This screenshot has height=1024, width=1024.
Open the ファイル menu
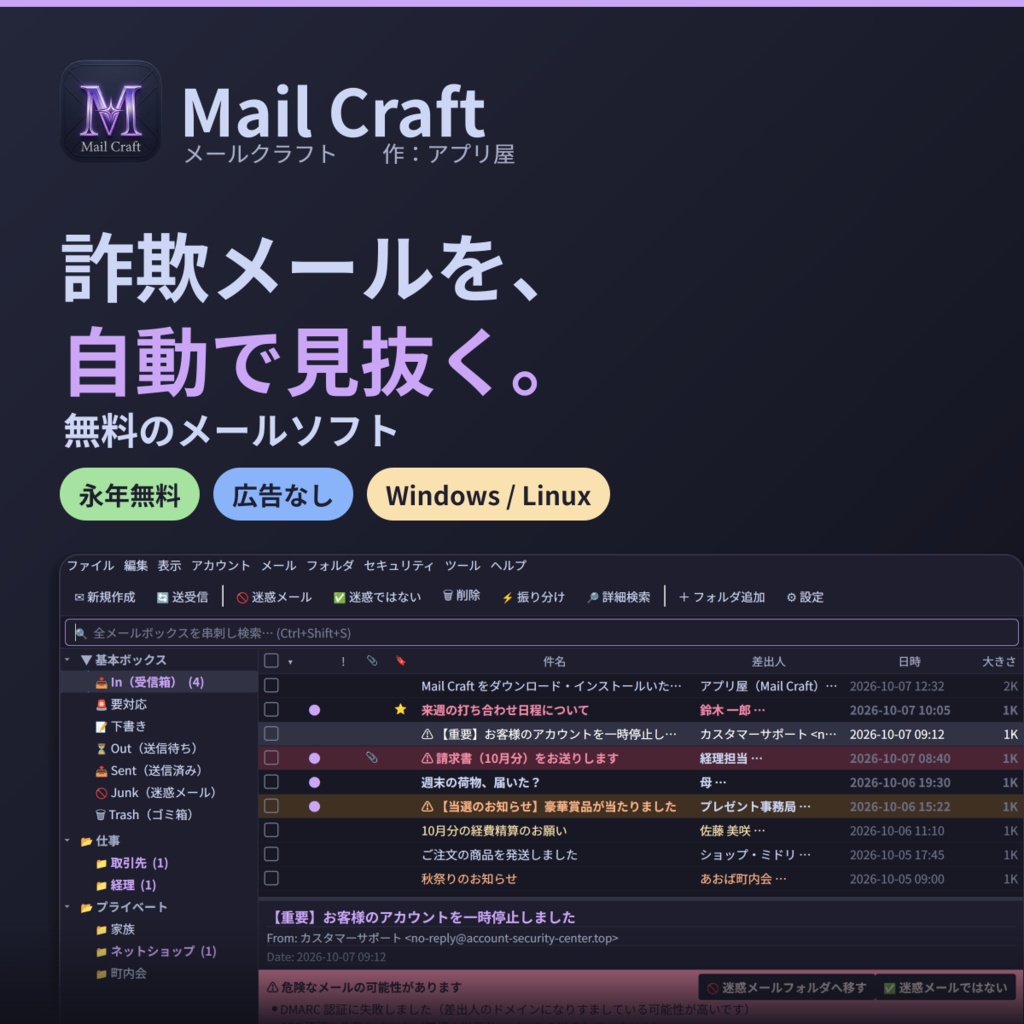[90, 566]
